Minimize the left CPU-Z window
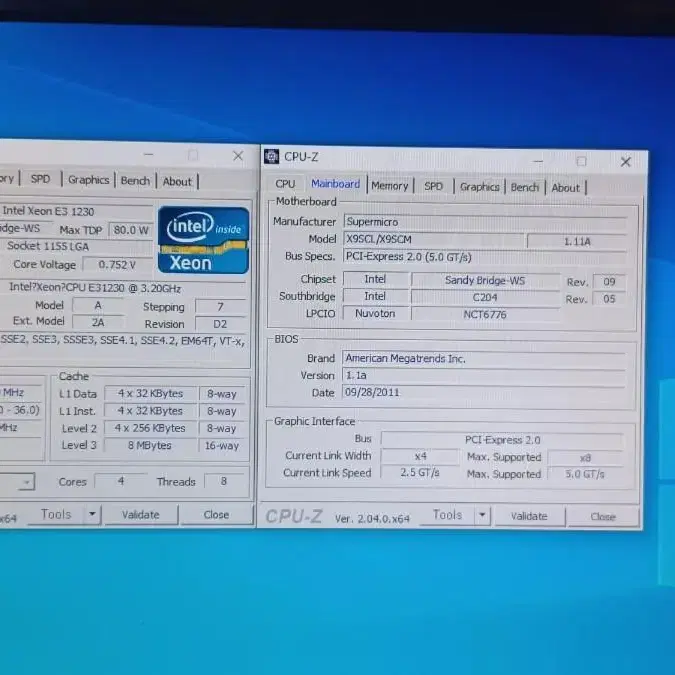This screenshot has width=675, height=675. [149, 154]
